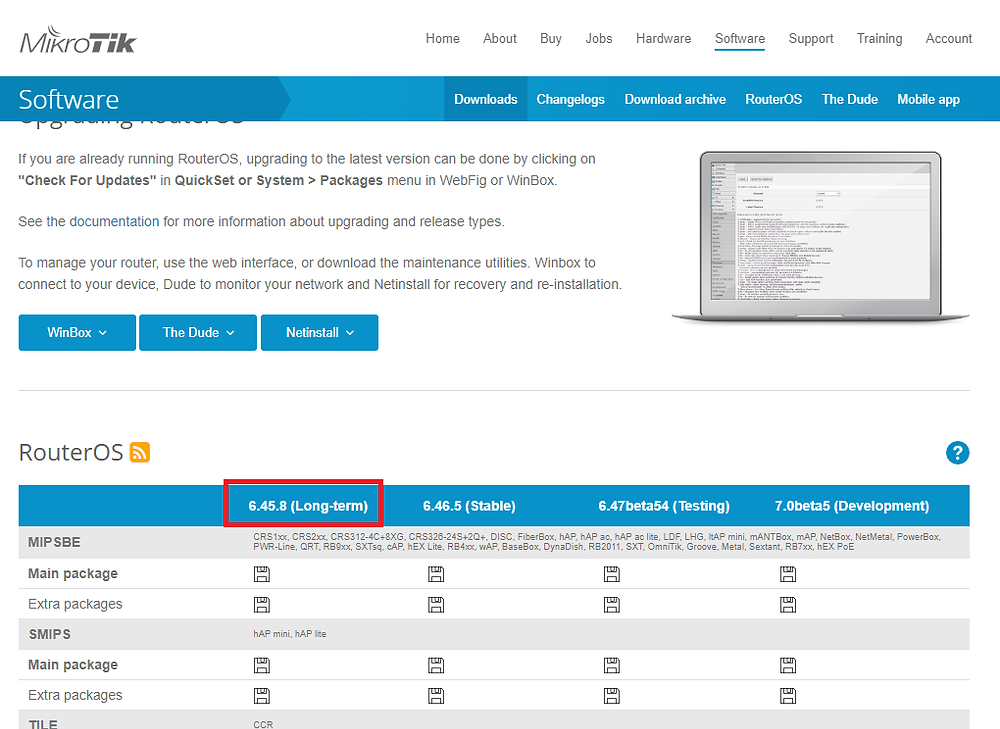Download SMIPS Main package 6.45.8 Long-term
Viewport: 1000px width, 729px height.
coord(261,665)
